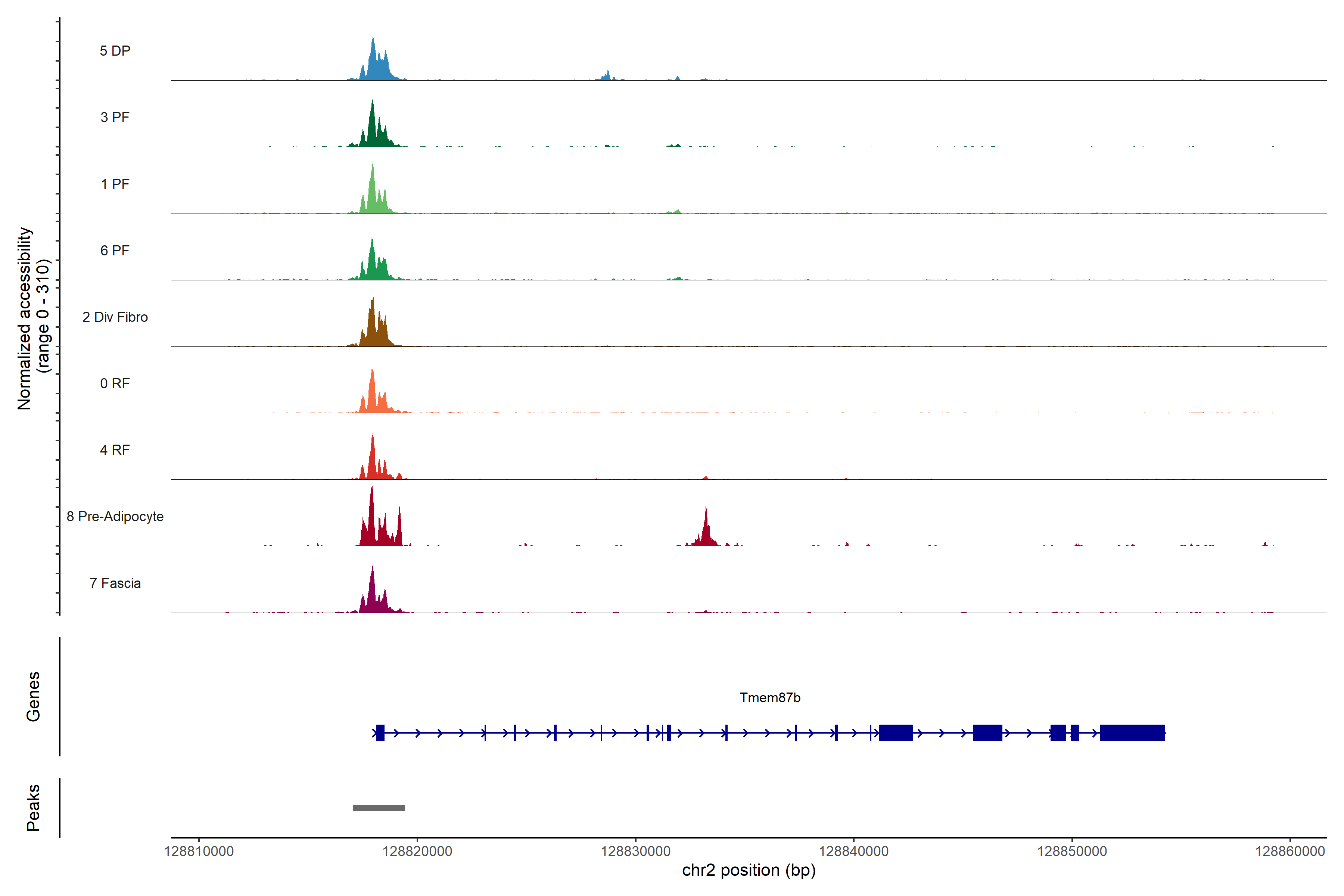Click the gray peak bar in Peaks track
The width and height of the screenshot is (1344, 896).
pos(378,808)
